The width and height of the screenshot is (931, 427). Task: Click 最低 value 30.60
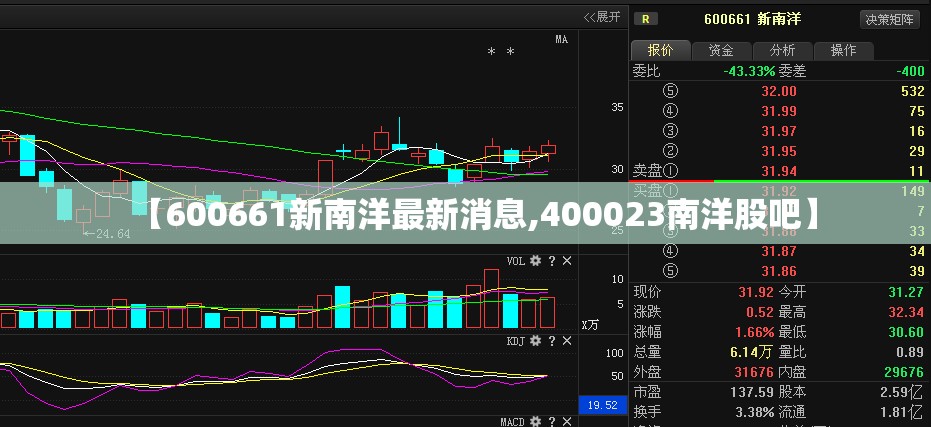906,332
